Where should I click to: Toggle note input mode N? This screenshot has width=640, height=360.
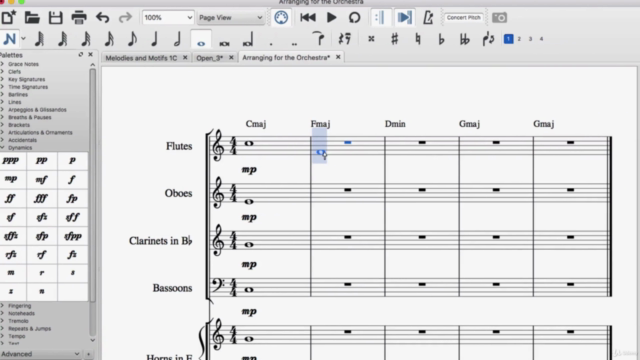(9, 39)
